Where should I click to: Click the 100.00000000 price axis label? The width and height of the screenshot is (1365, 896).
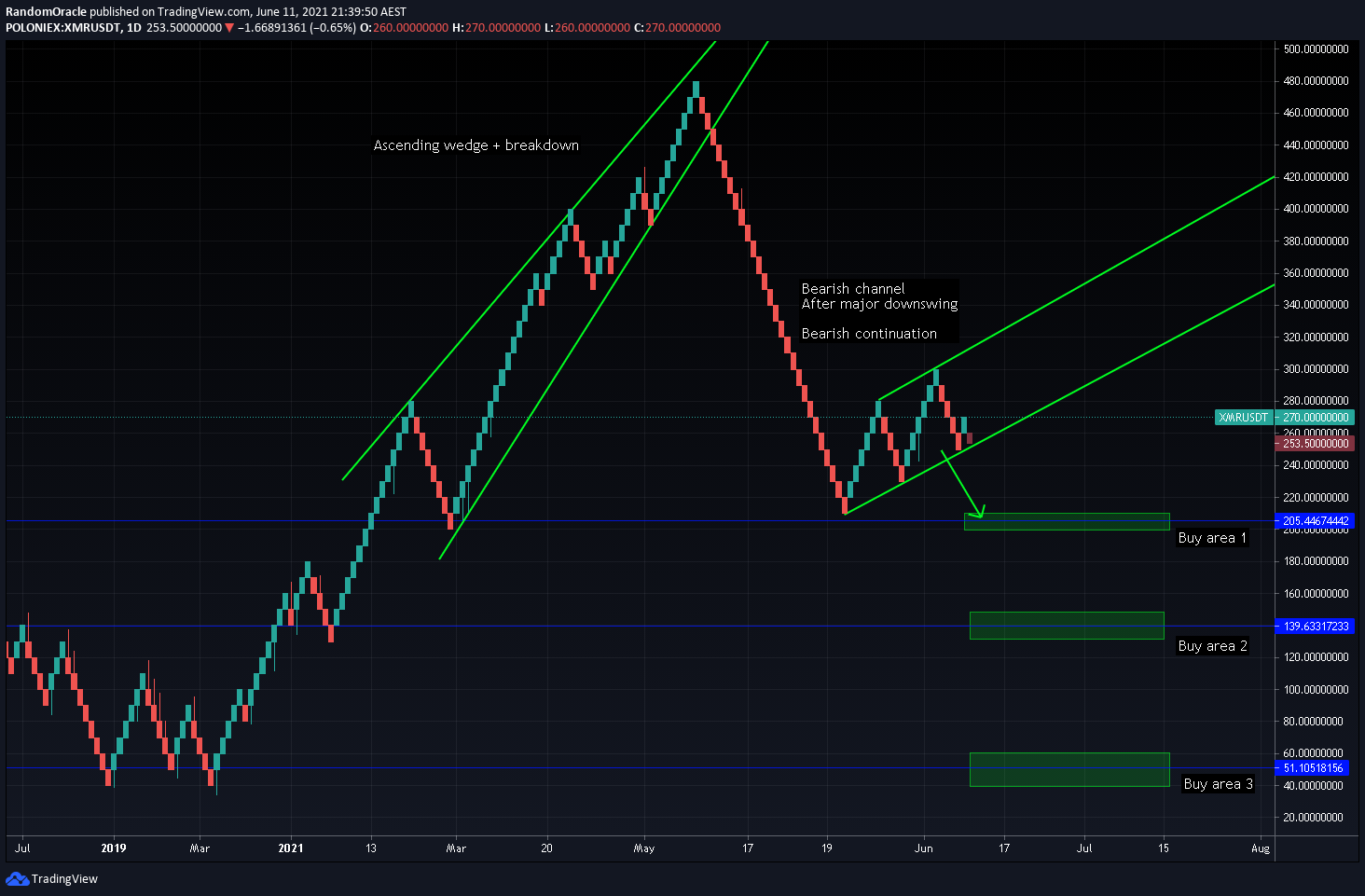point(1316,690)
